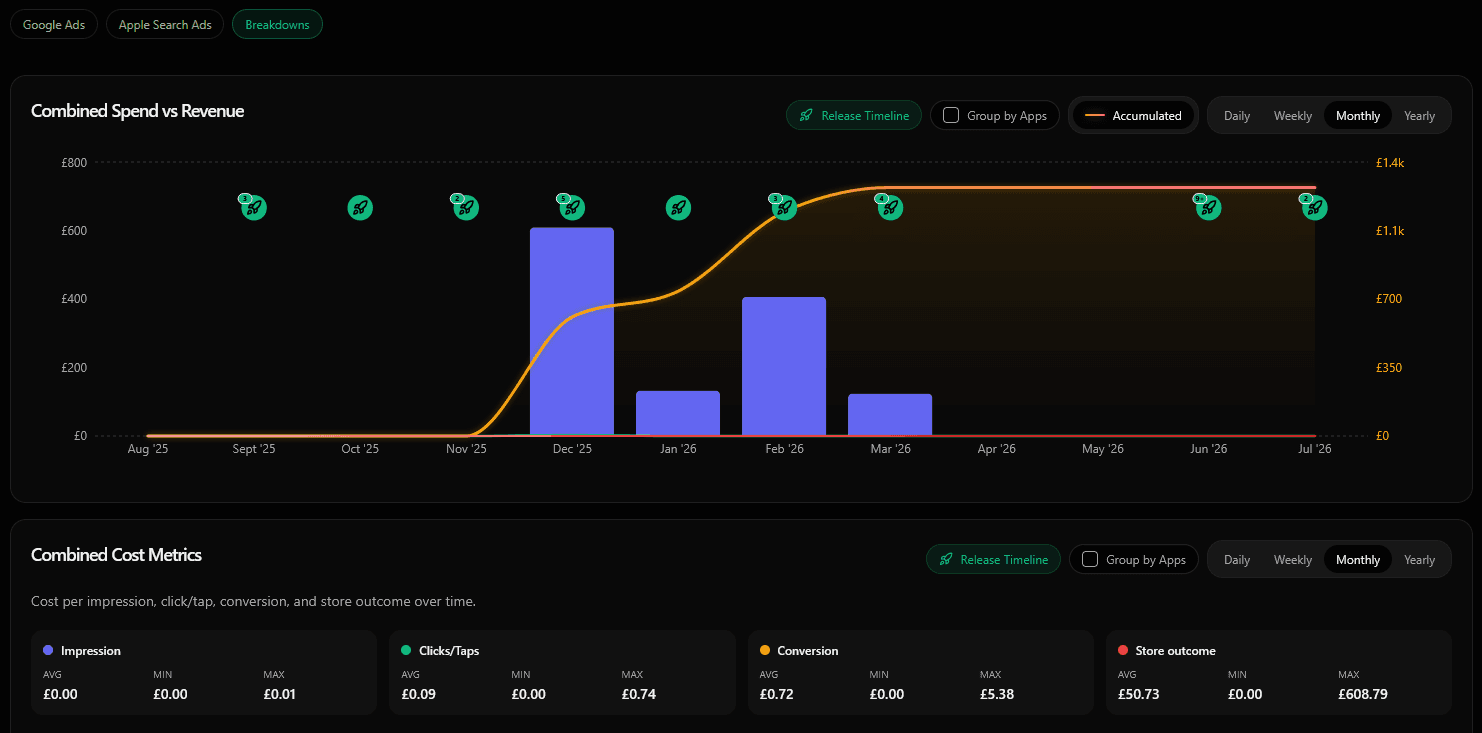Click the Feb '26 spend bar
1482x733 pixels.
point(784,366)
